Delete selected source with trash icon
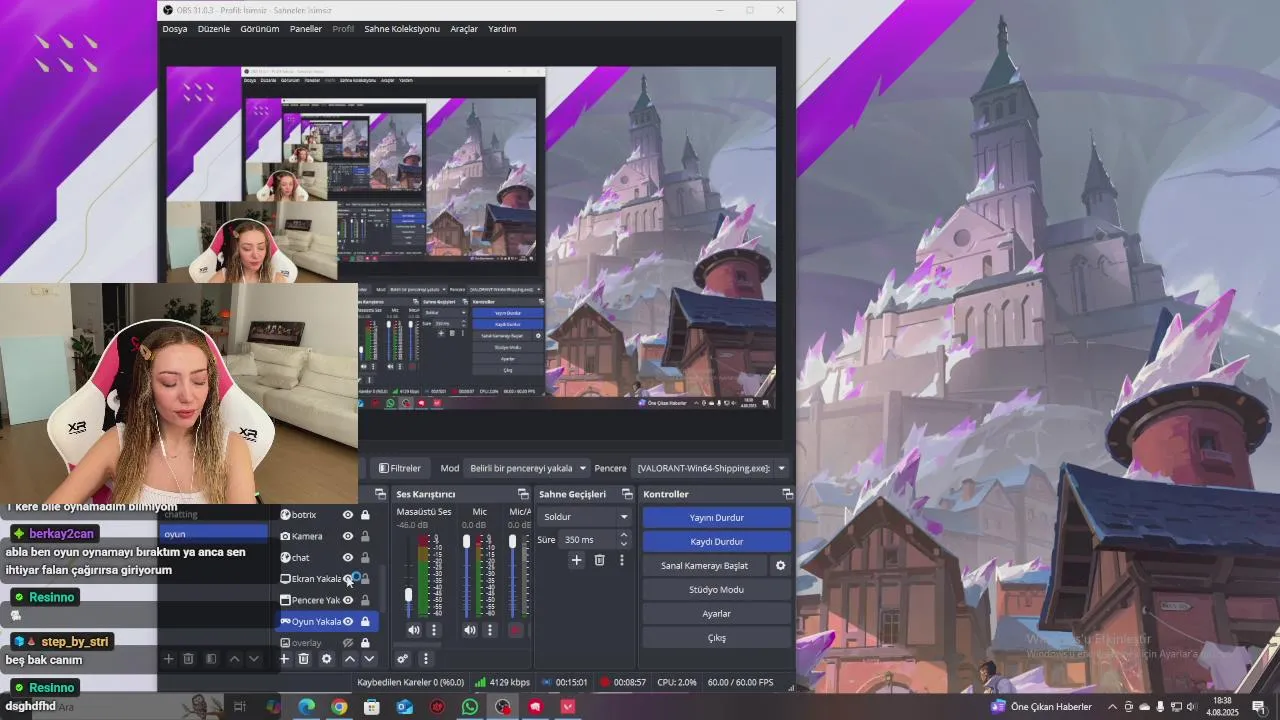The height and width of the screenshot is (720, 1280). pos(304,659)
